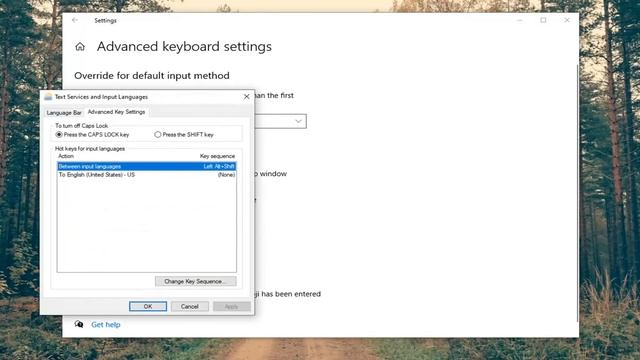Open the Get help link
Screen dimensions: 640x360
106,324
